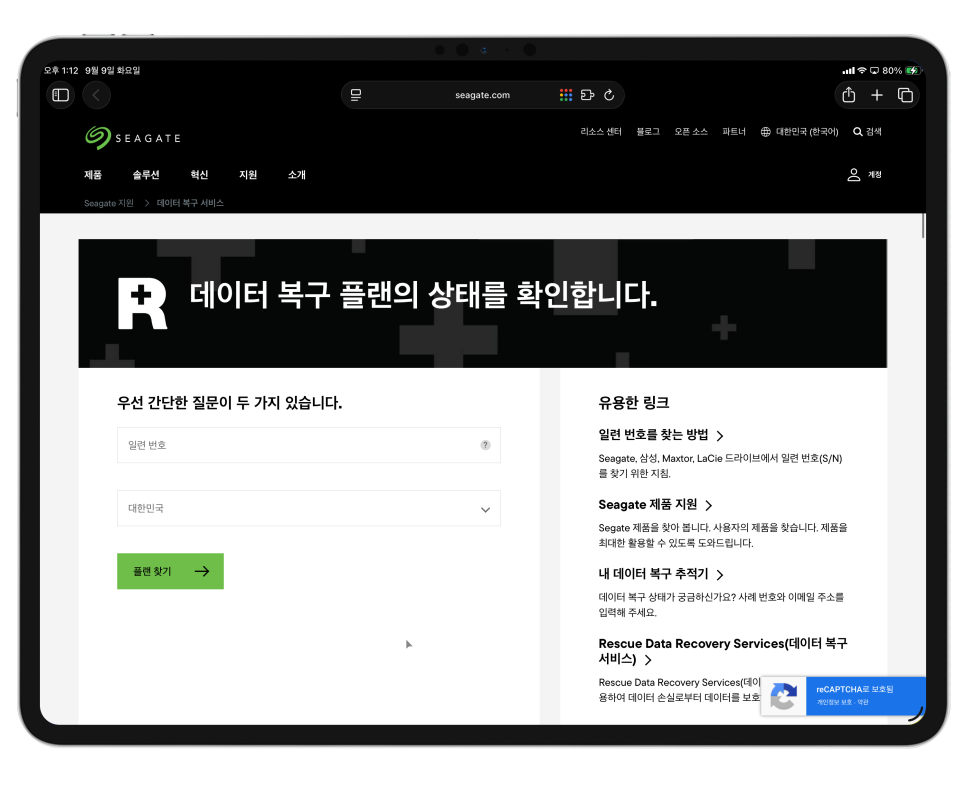Click the reCAPTCHA logo badge

coord(784,696)
